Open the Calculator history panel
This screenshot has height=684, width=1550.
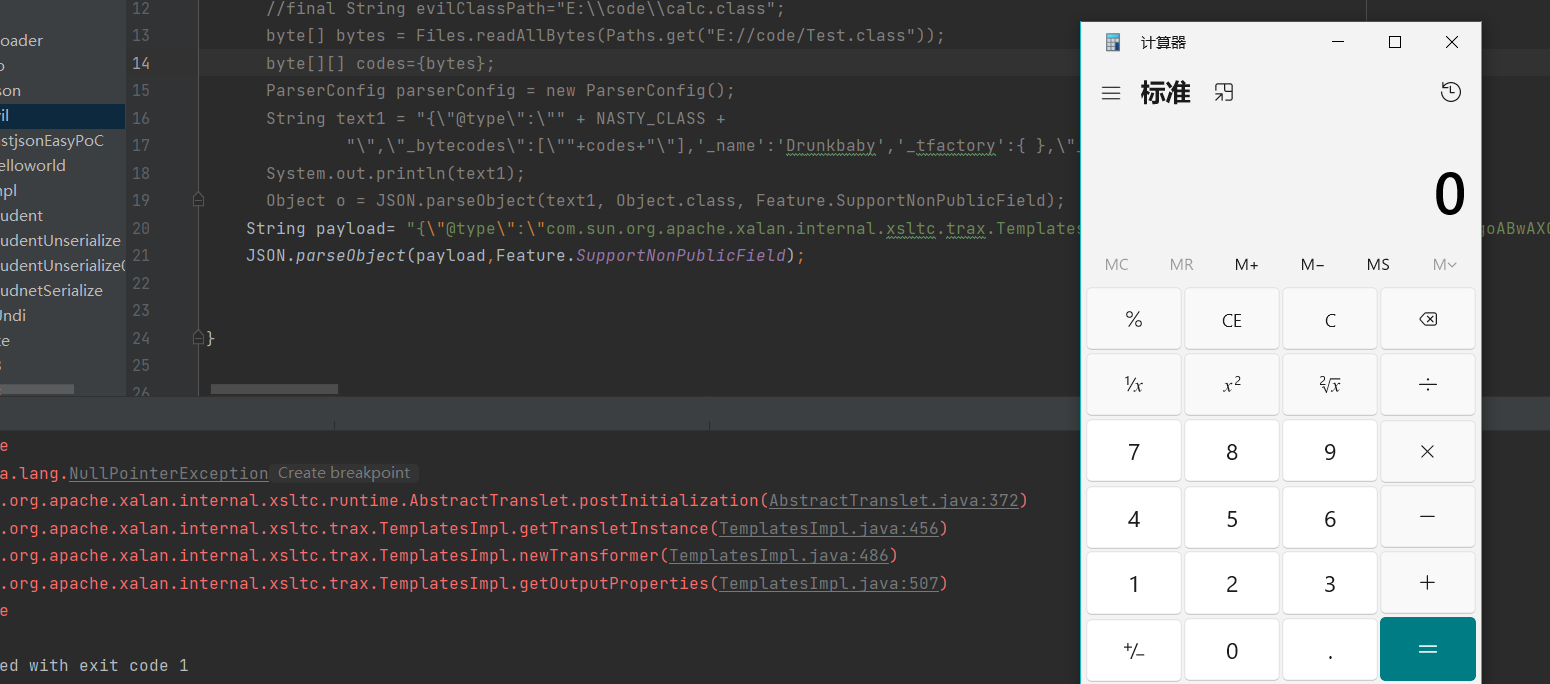coord(1451,92)
